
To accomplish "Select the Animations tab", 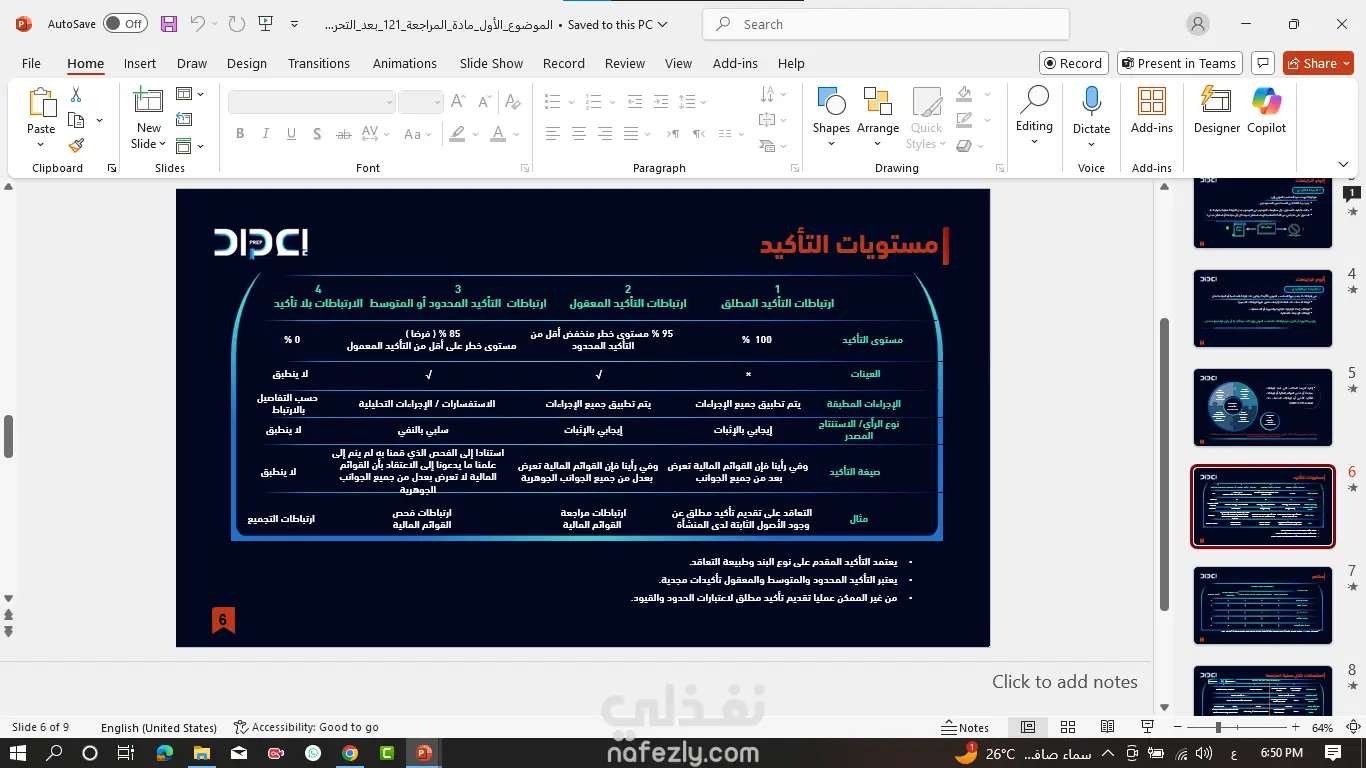I will click(405, 63).
